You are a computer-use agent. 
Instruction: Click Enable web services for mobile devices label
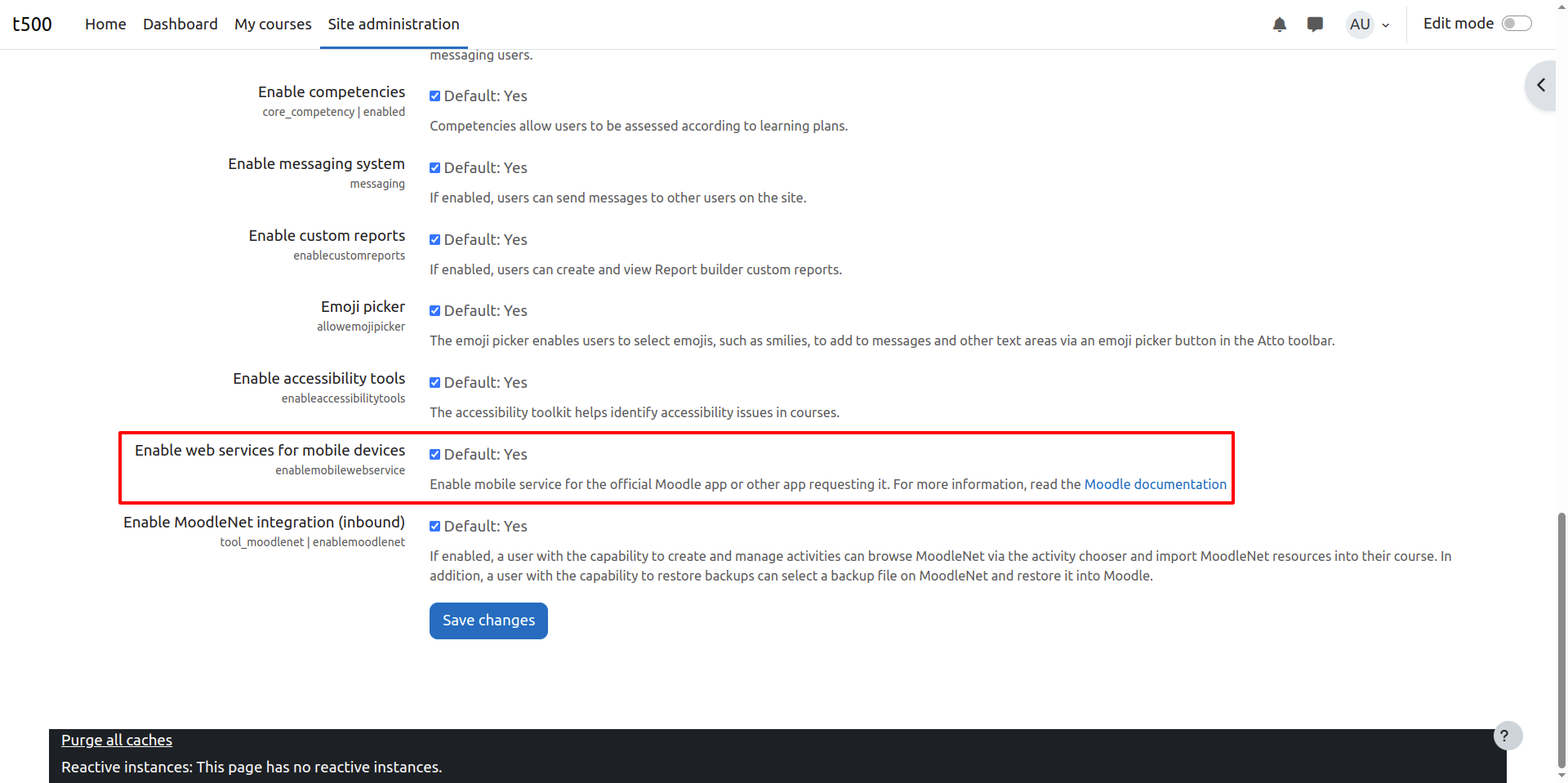pyautogui.click(x=269, y=451)
